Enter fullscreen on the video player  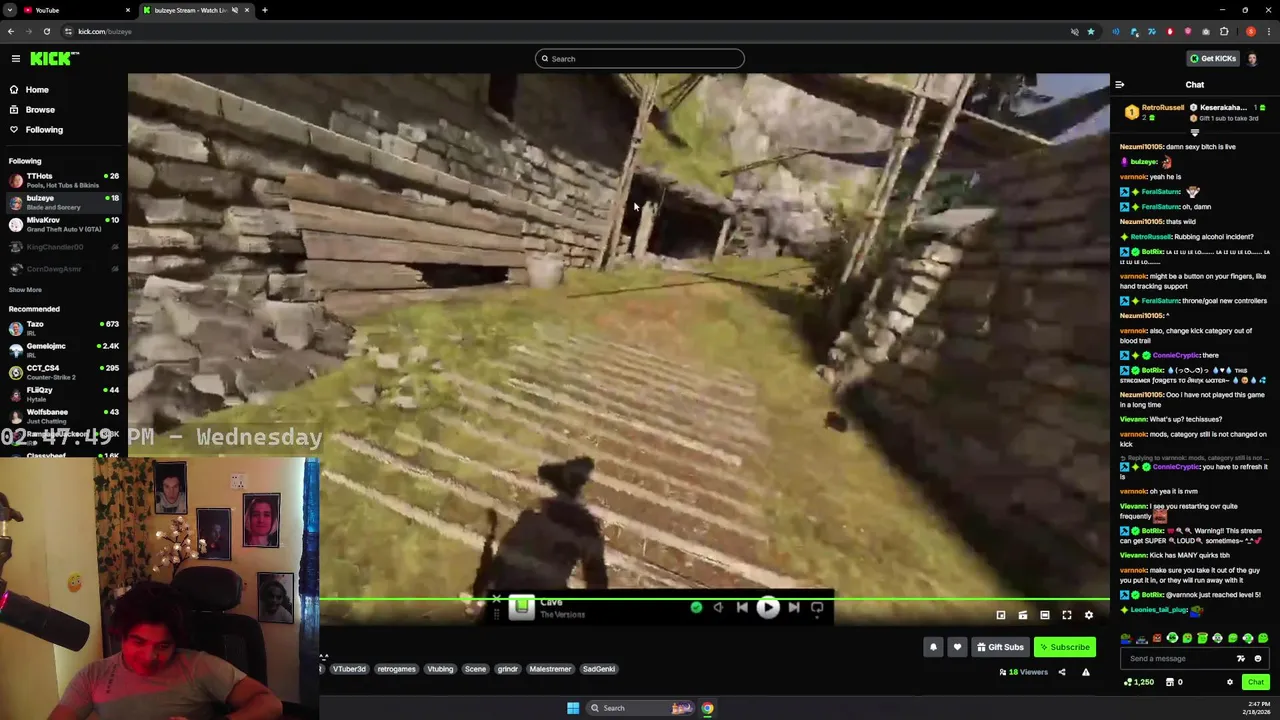coord(1067,616)
